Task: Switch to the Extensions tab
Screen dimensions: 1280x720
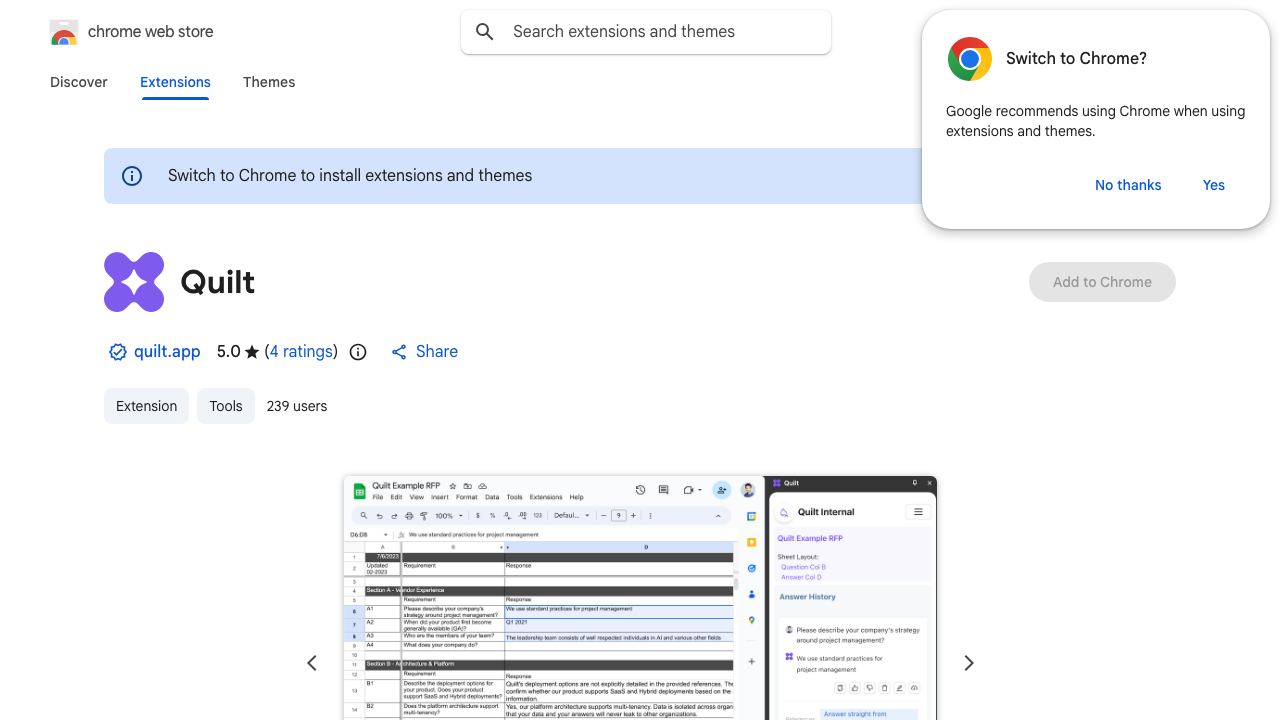Action: 175,82
